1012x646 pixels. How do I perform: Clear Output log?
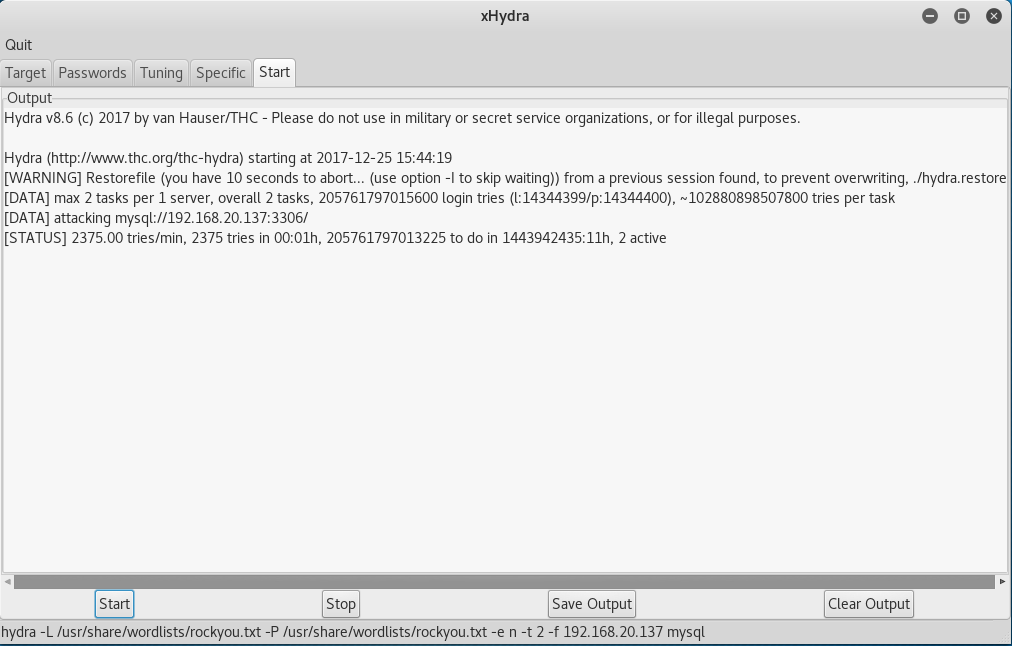pos(869,604)
